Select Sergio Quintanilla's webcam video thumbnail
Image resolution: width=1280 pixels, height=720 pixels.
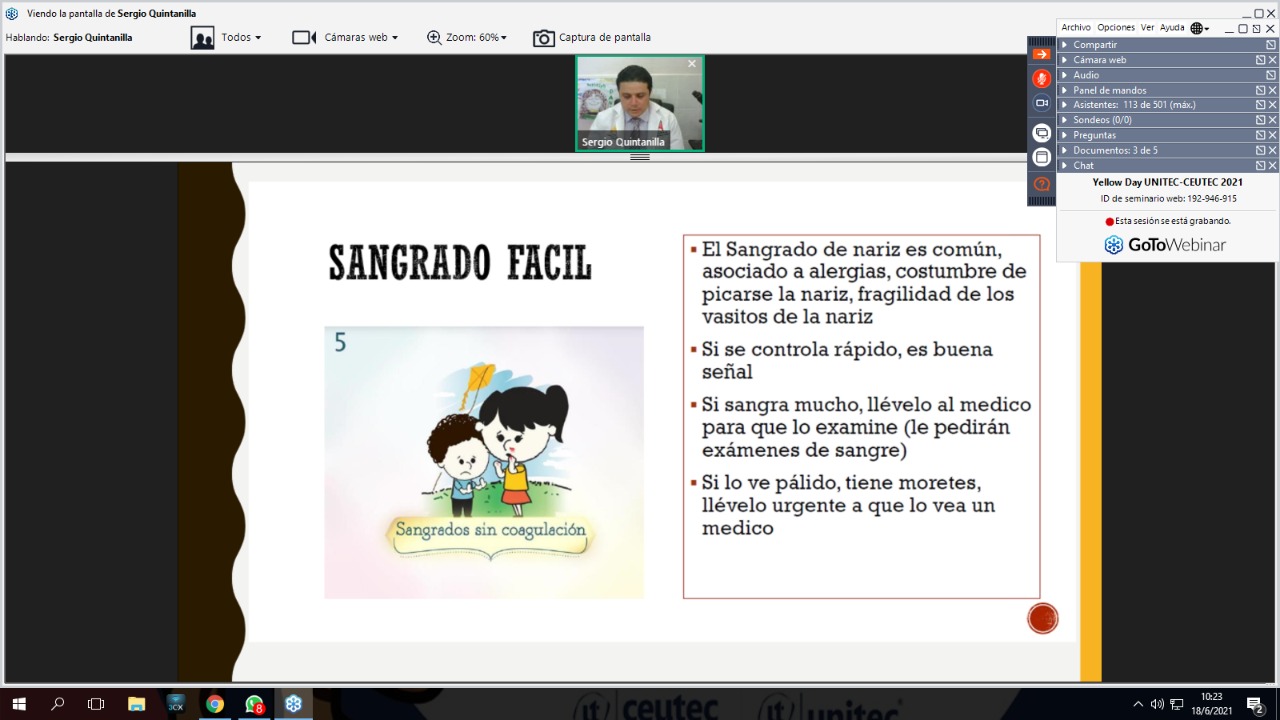click(640, 103)
